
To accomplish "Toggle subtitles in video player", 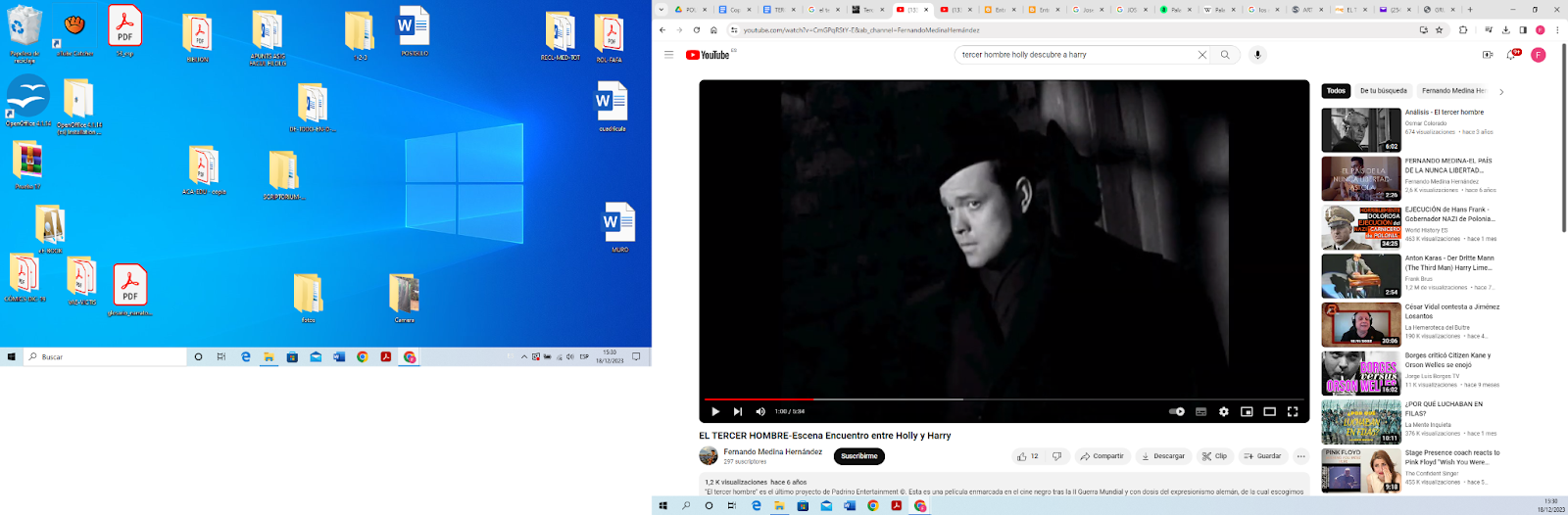I will pyautogui.click(x=1200, y=412).
